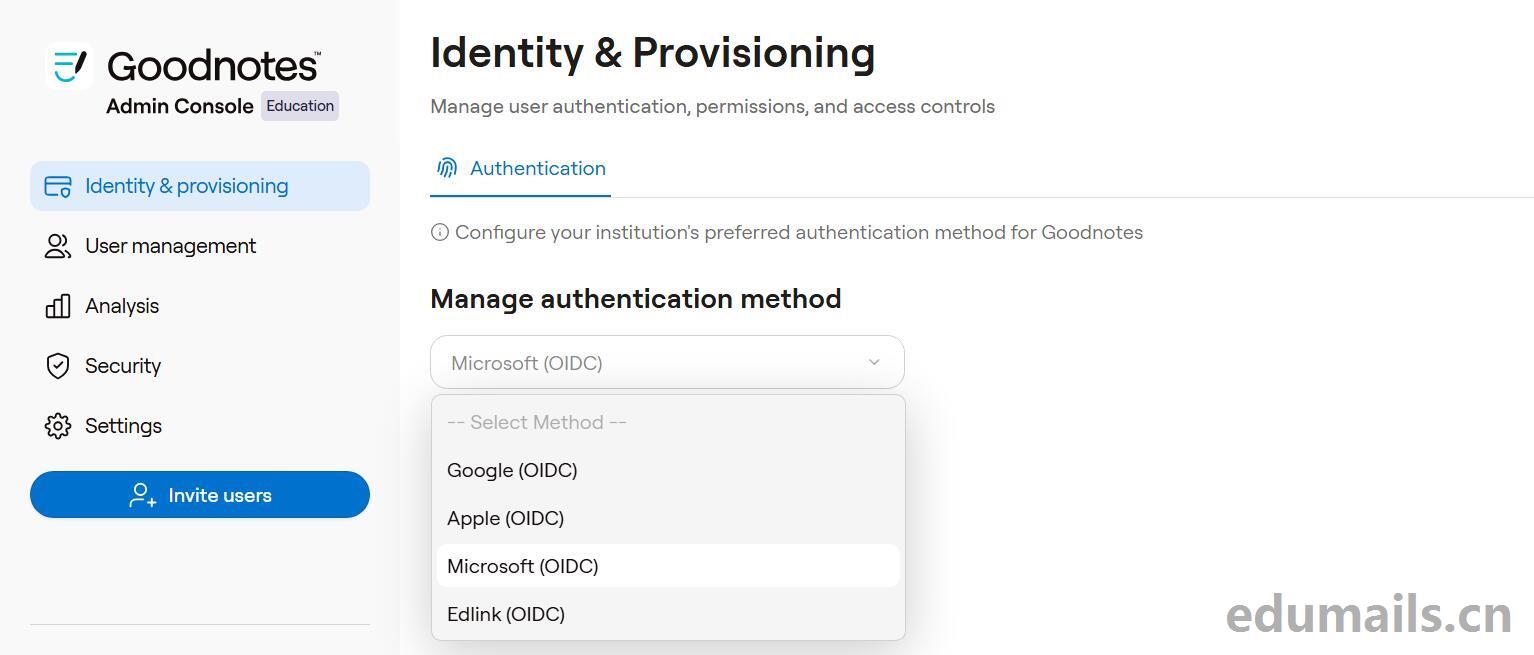This screenshot has height=655, width=1534.
Task: Click the Education badge next to Admin Console
Action: 300,106
